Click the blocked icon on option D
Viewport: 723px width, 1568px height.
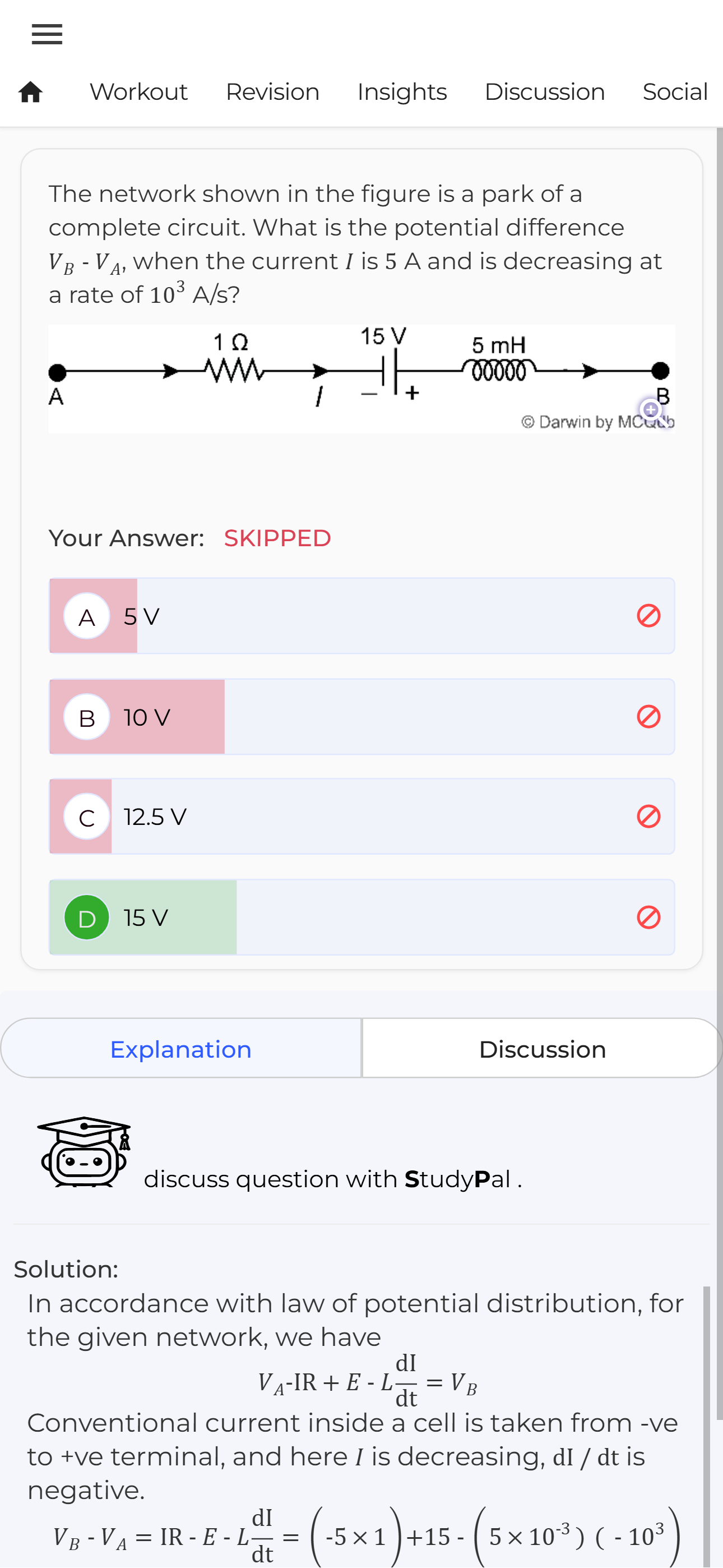648,917
